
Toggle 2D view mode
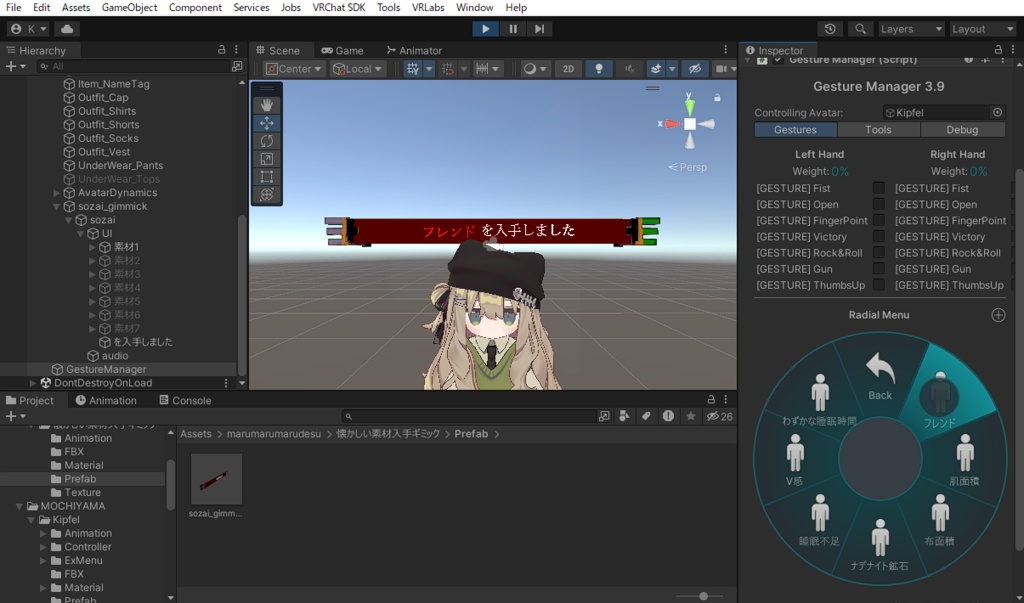[x=568, y=69]
